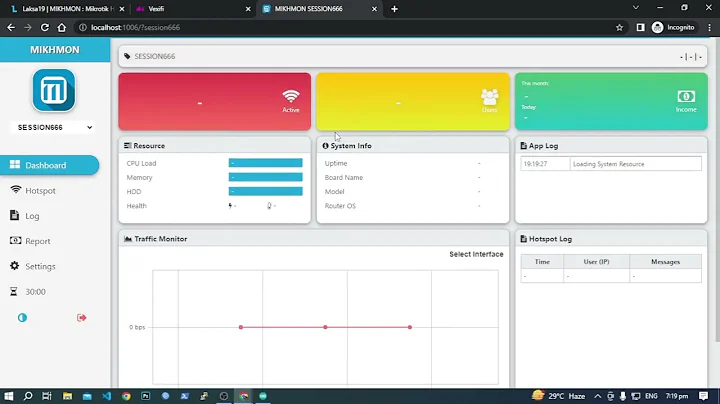Toggle the dark/light theme icon
The image size is (720, 404).
22,318
